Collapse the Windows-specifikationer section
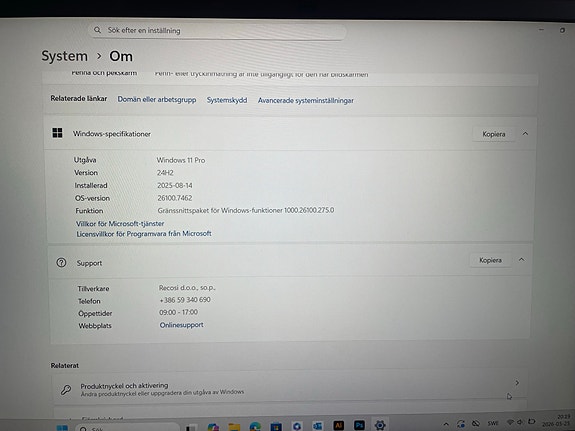The image size is (575, 431). (x=525, y=134)
